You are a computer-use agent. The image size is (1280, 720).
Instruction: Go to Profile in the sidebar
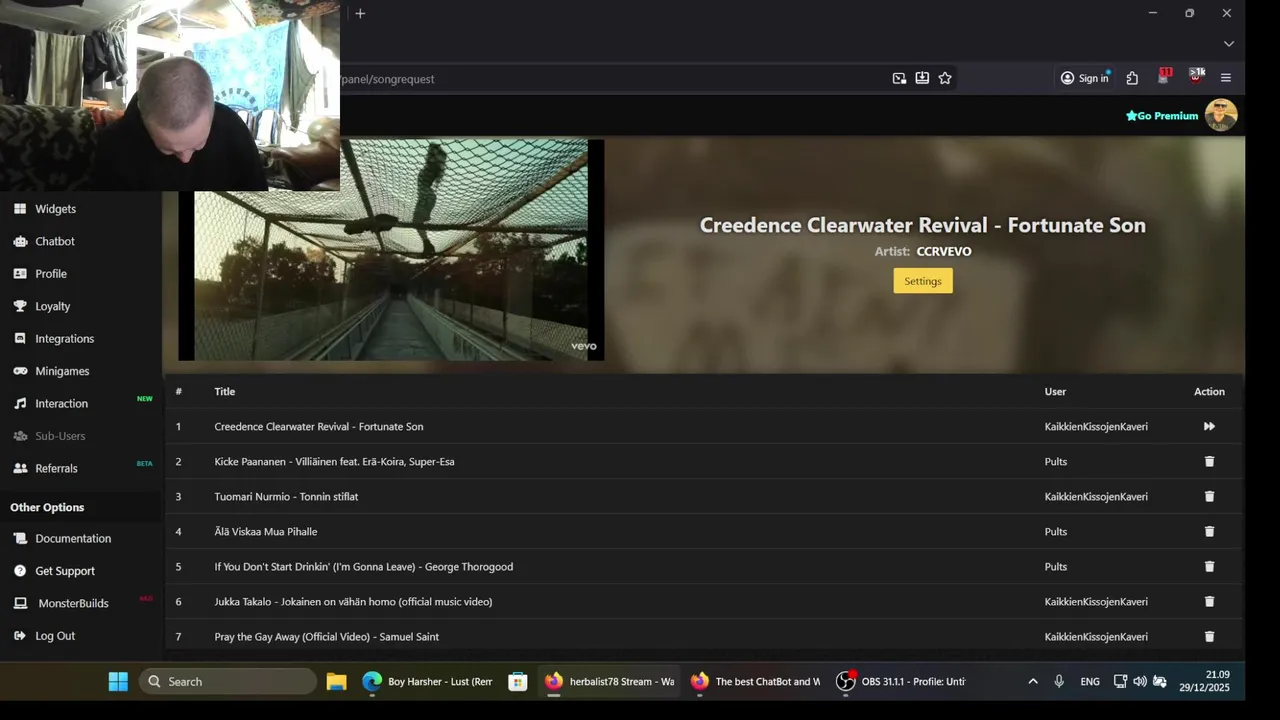pos(51,274)
